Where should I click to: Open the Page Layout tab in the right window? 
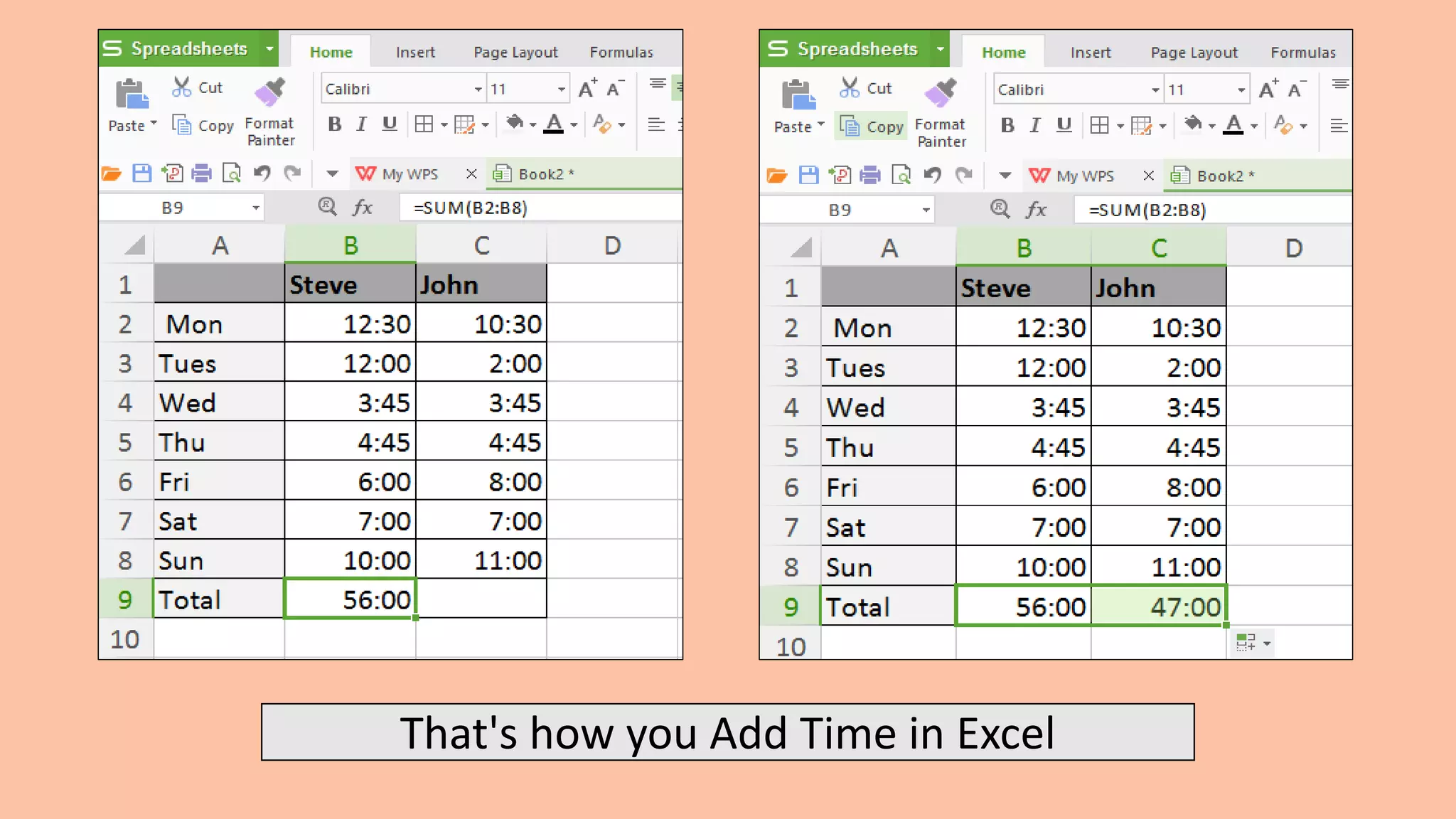[x=1194, y=53]
